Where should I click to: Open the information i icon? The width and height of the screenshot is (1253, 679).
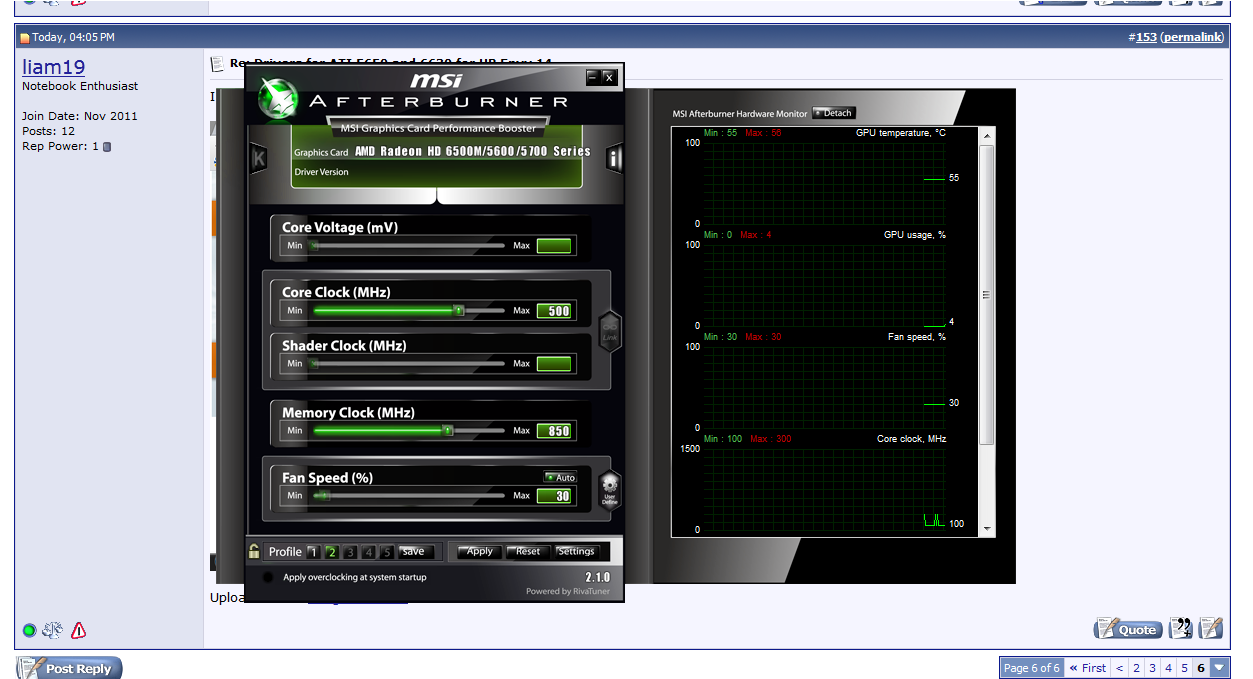coord(614,158)
